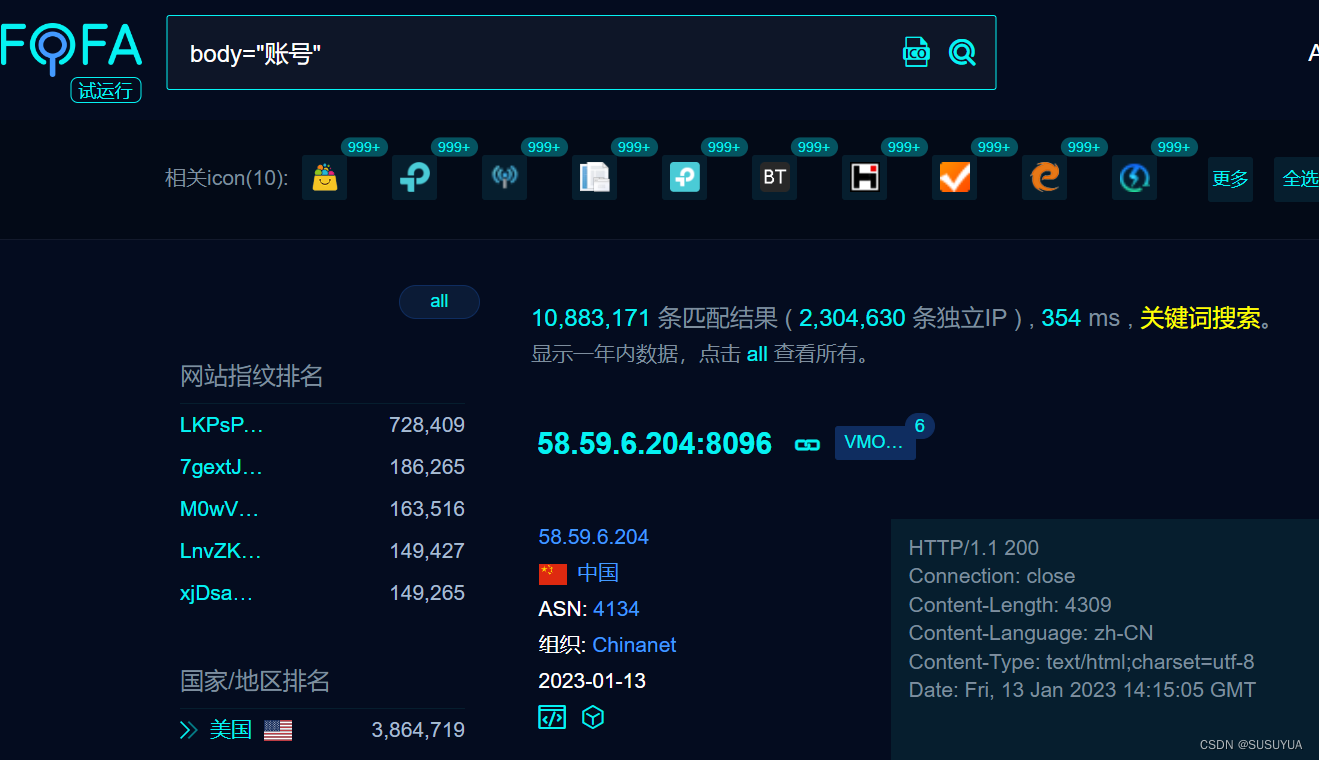
Task: Click the all pill above the fingerprint ranking
Action: pyautogui.click(x=439, y=302)
